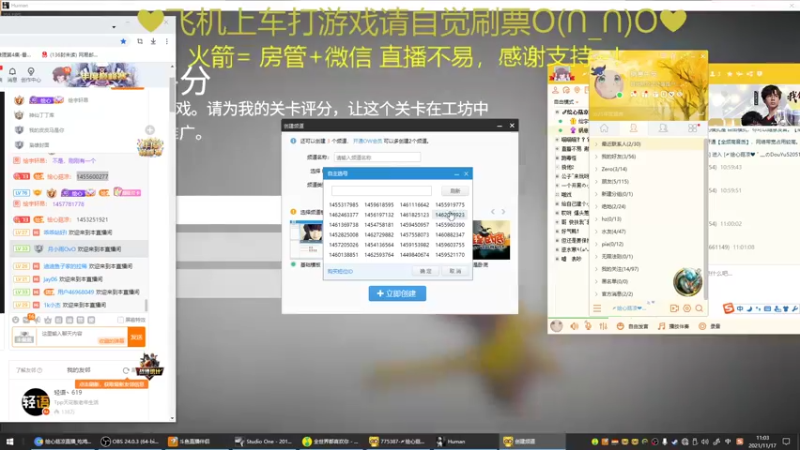This screenshot has width=800, height=450.
Task: Open the browser three-dot menu
Action: (167, 41)
